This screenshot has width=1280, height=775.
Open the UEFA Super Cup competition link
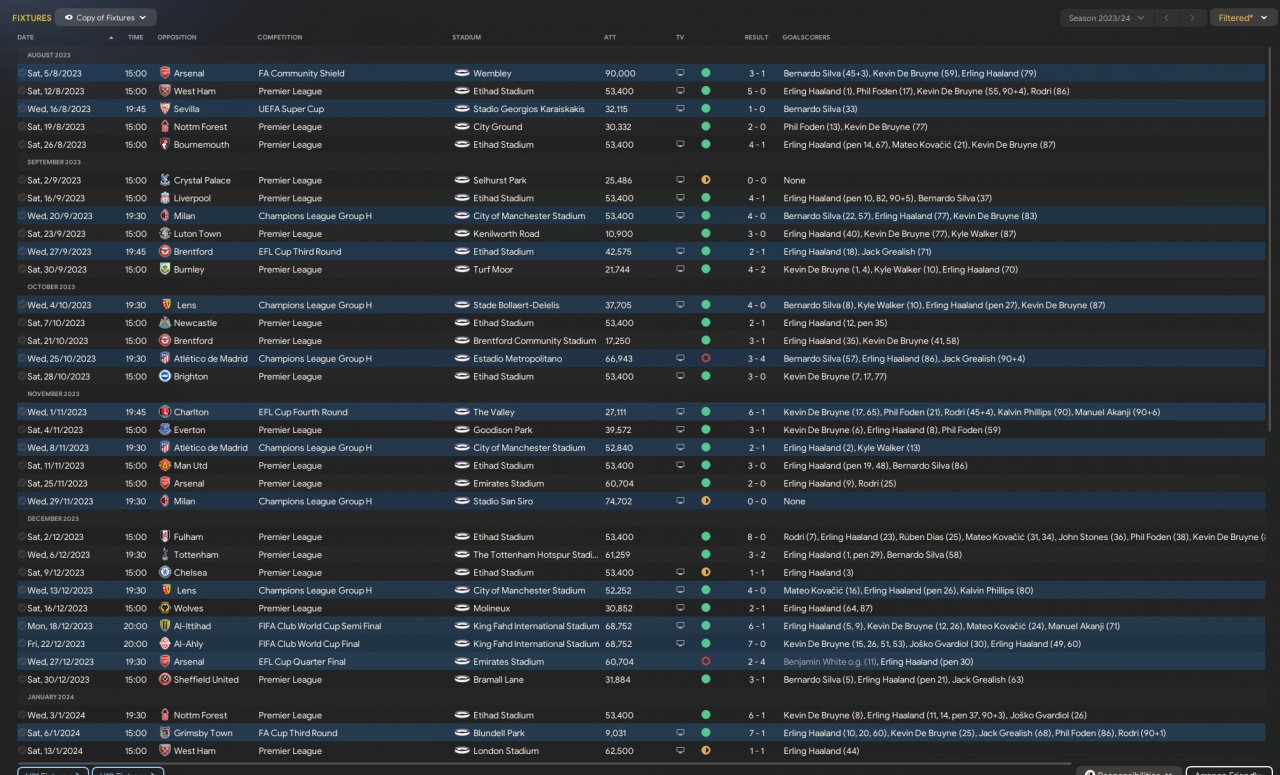coord(291,109)
